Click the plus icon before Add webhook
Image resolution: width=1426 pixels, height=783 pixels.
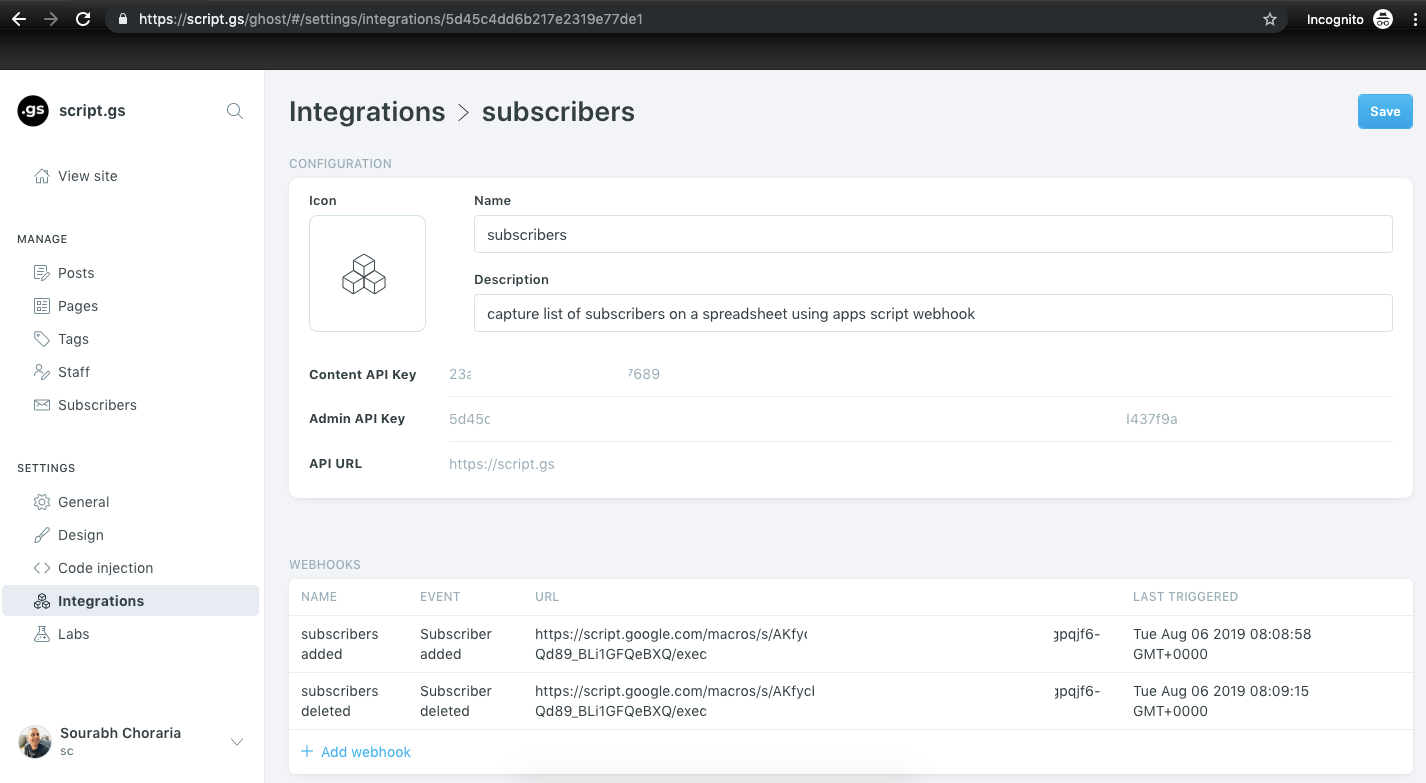[307, 751]
